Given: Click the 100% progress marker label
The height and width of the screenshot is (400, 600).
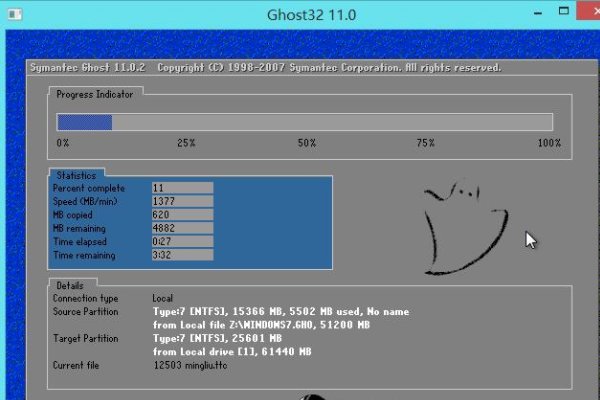Looking at the screenshot, I should click(x=549, y=143).
